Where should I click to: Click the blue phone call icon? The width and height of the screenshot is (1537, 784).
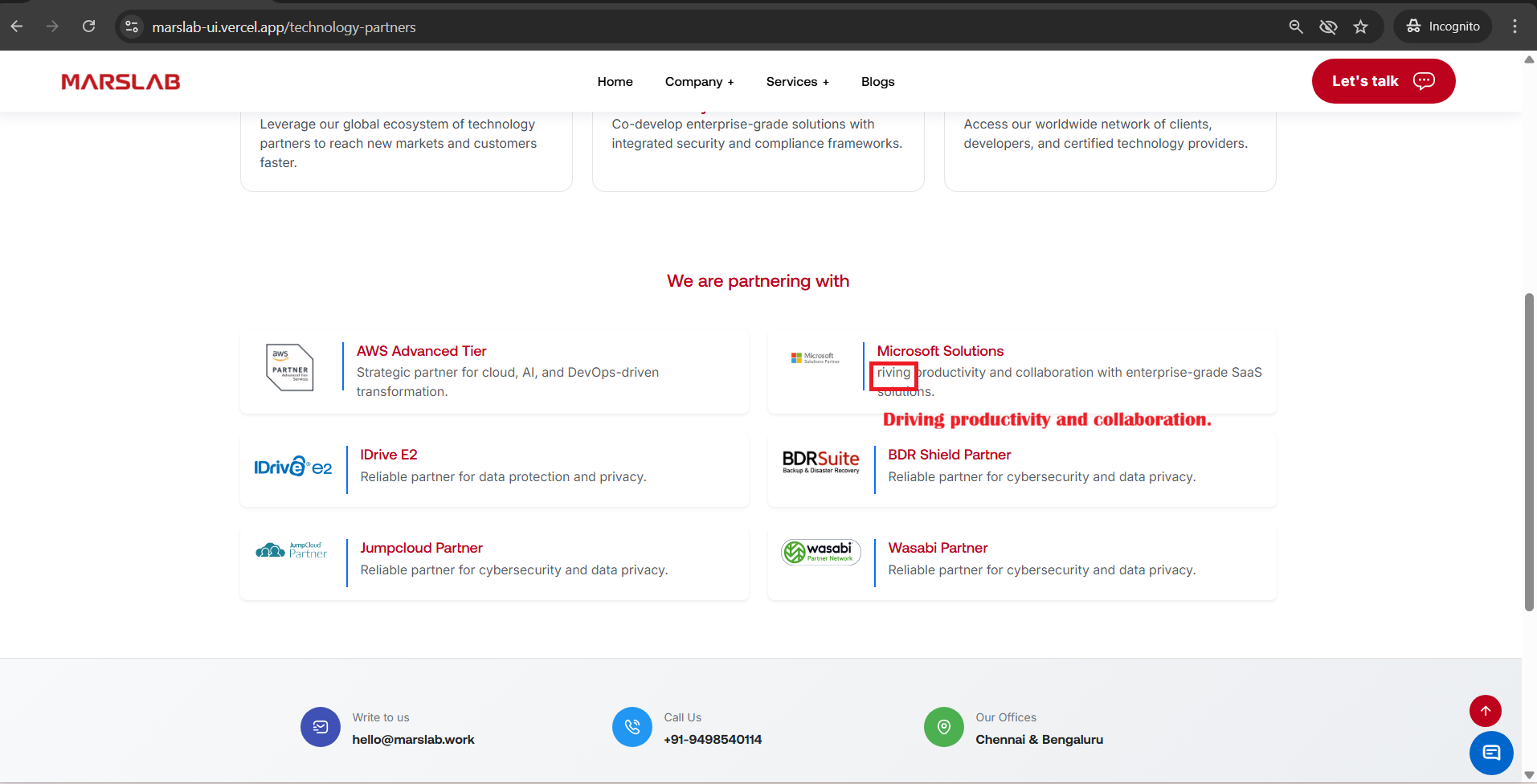tap(632, 727)
